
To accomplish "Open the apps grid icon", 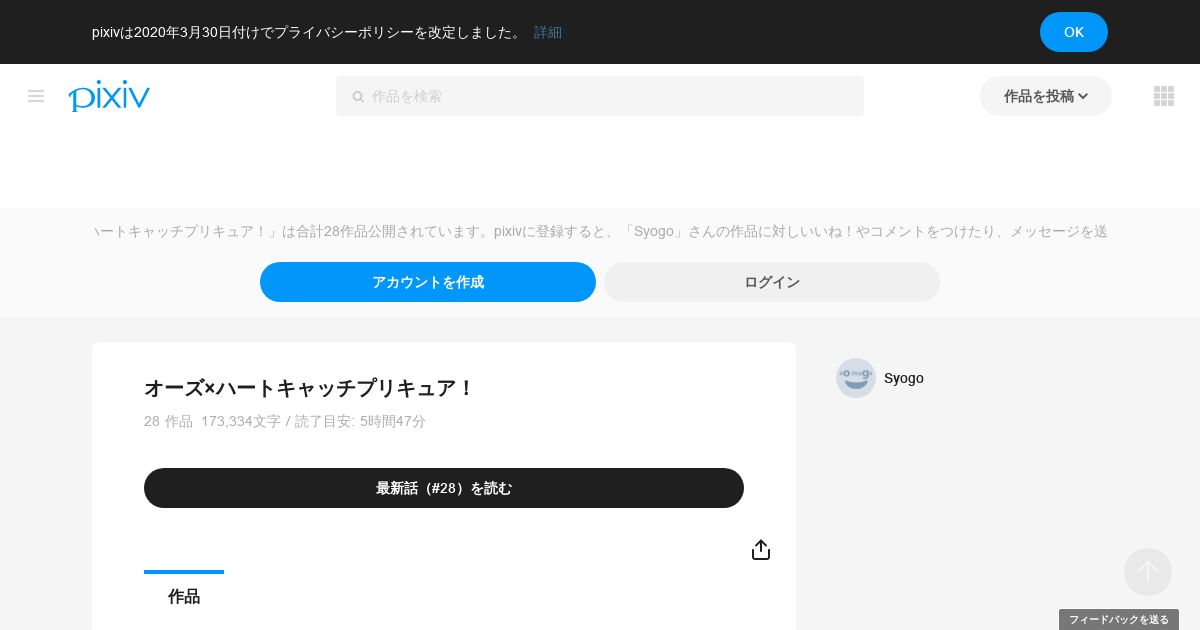I will tap(1164, 96).
